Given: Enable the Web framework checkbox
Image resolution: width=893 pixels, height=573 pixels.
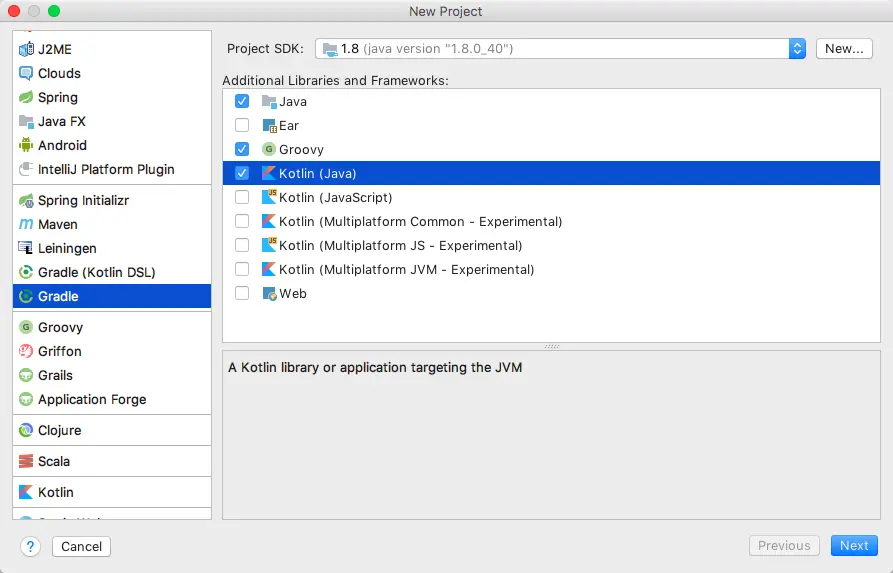Looking at the screenshot, I should (242, 293).
